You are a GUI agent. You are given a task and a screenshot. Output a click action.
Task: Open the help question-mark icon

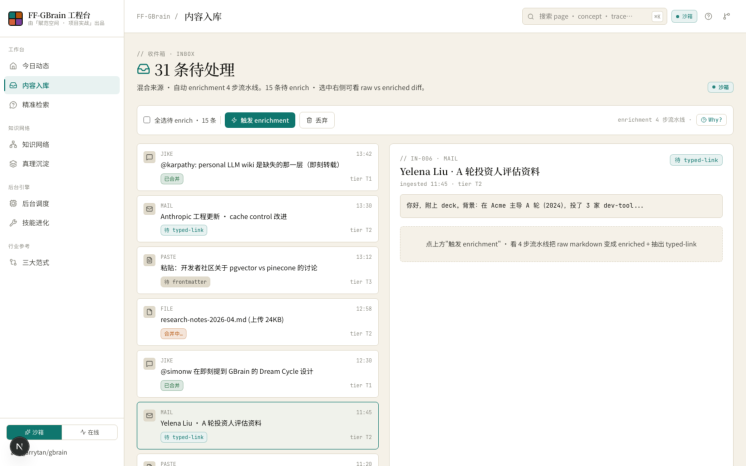pyautogui.click(x=708, y=17)
